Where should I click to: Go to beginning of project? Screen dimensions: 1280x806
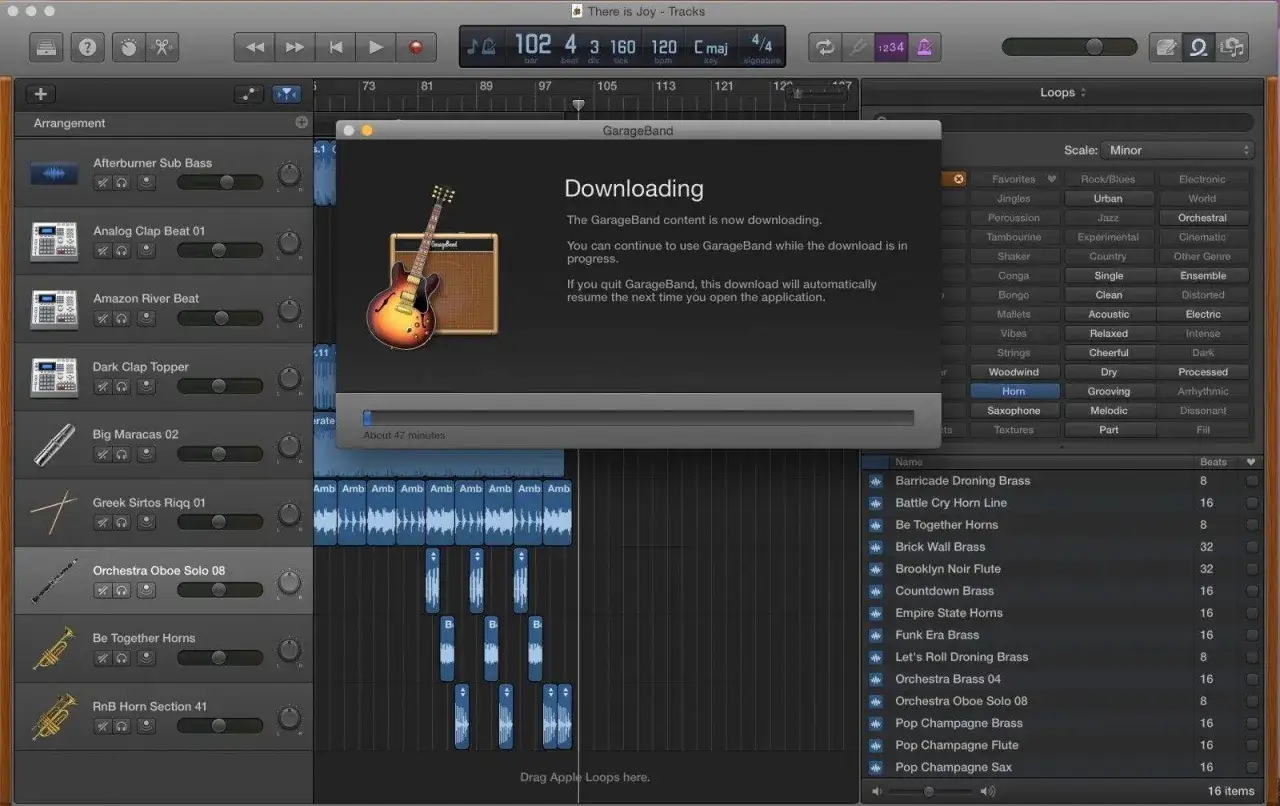pyautogui.click(x=336, y=47)
